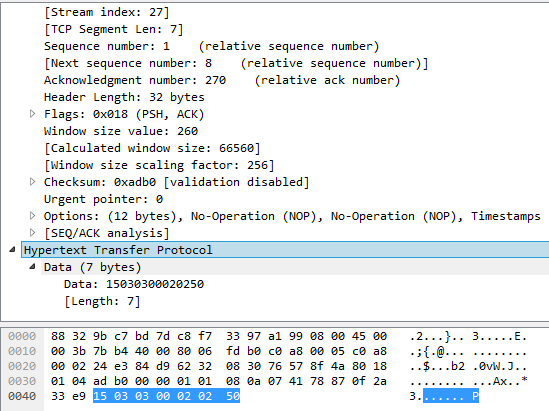Click hex byte e9 on row 0040

[x=79, y=396]
